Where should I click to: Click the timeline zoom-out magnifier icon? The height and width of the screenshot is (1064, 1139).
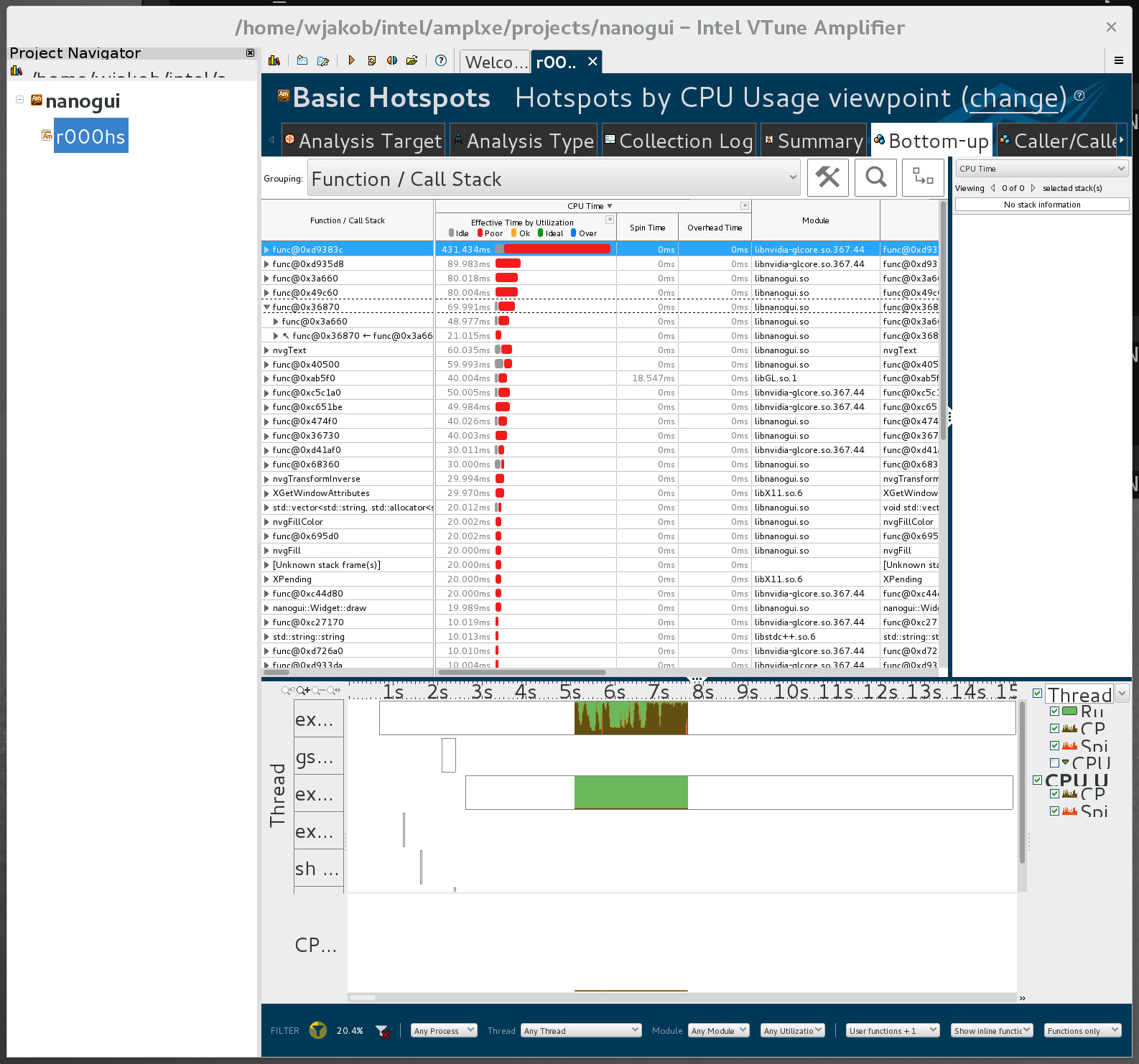tap(317, 691)
